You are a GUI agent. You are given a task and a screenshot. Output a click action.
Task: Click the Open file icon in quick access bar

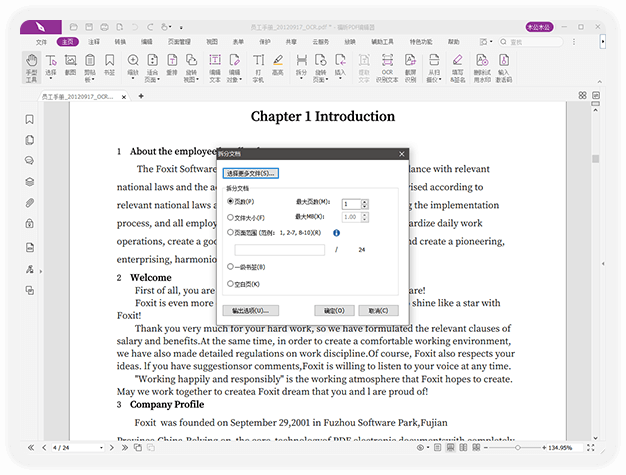pos(73,27)
